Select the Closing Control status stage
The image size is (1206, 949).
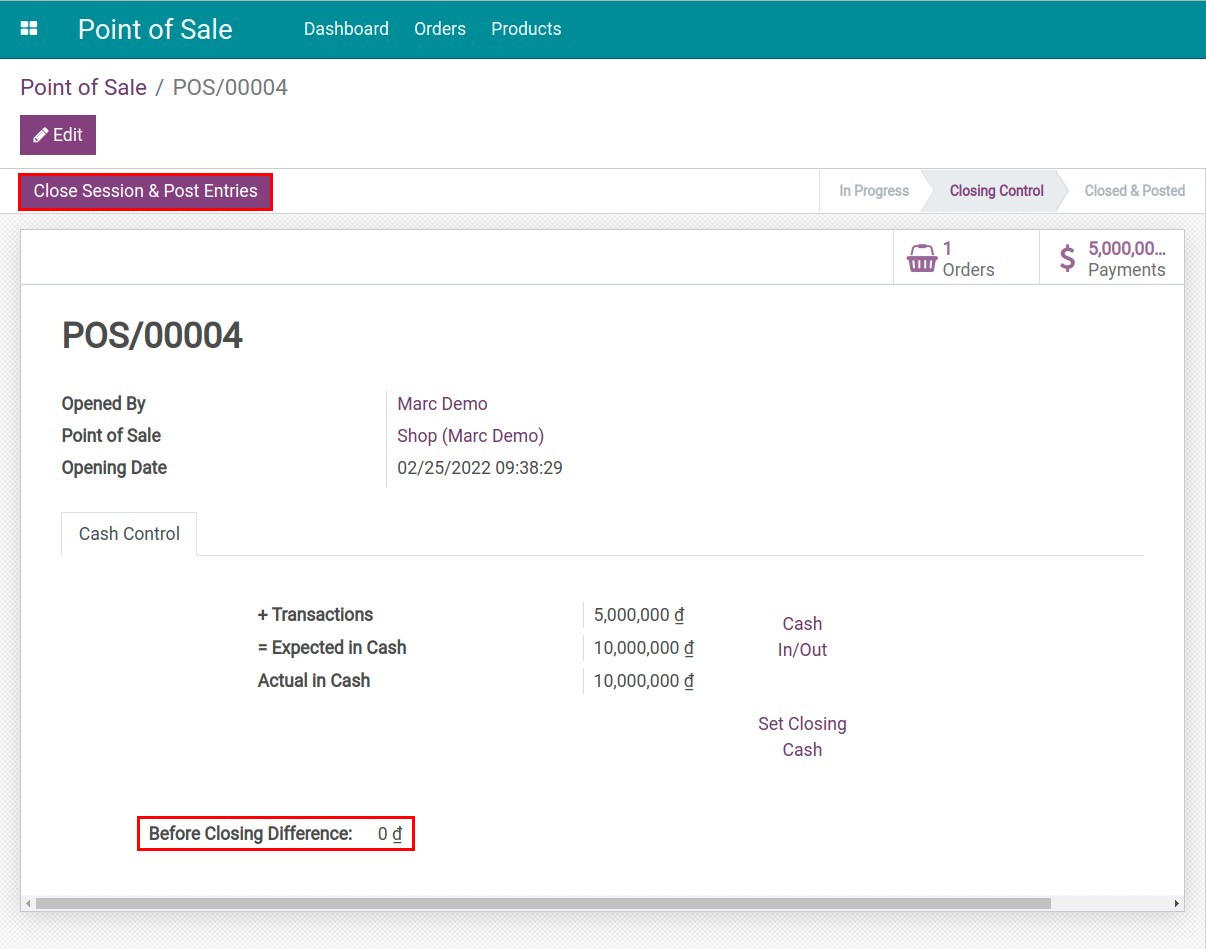tap(996, 191)
